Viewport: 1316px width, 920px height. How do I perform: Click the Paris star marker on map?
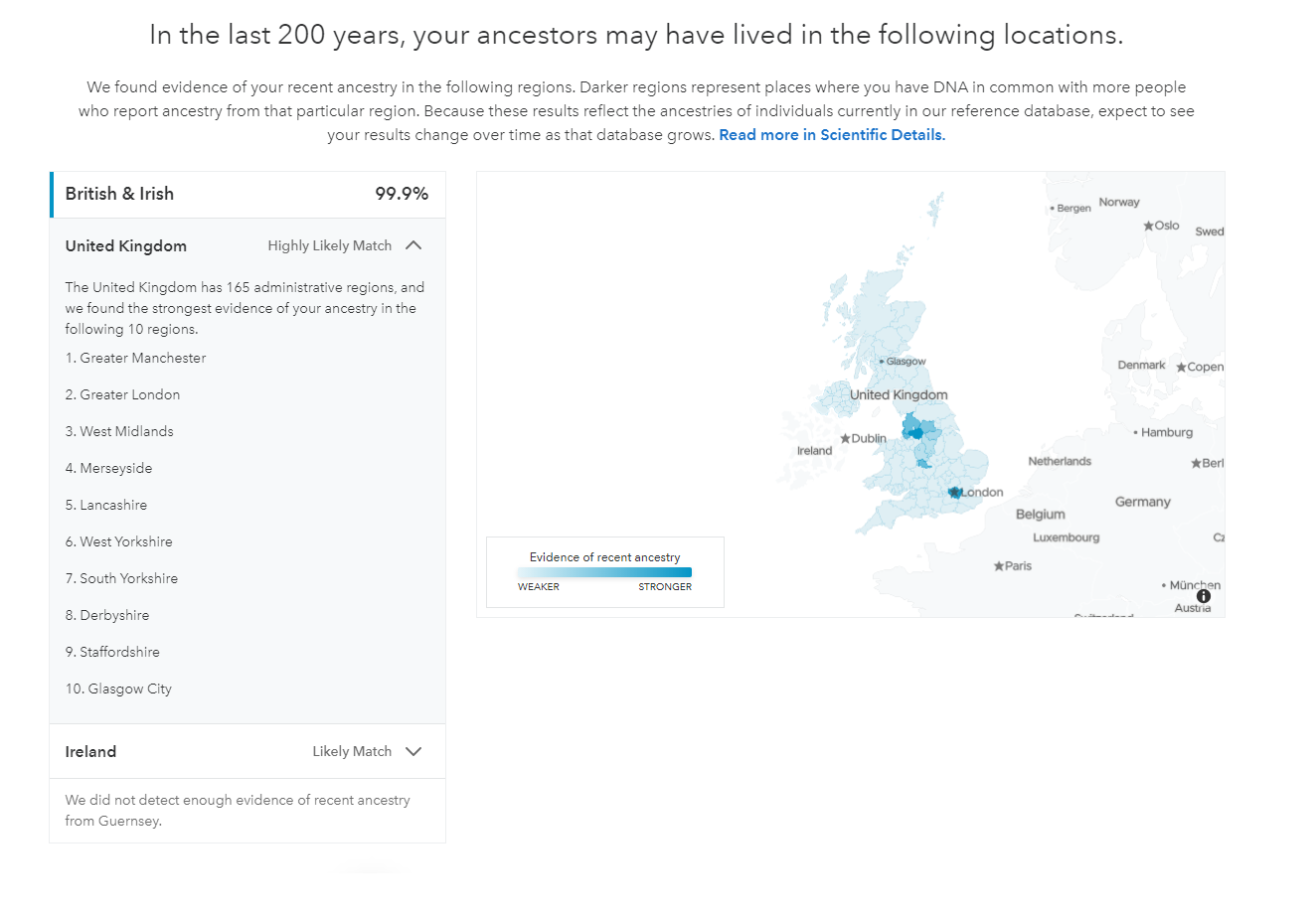[x=999, y=566]
